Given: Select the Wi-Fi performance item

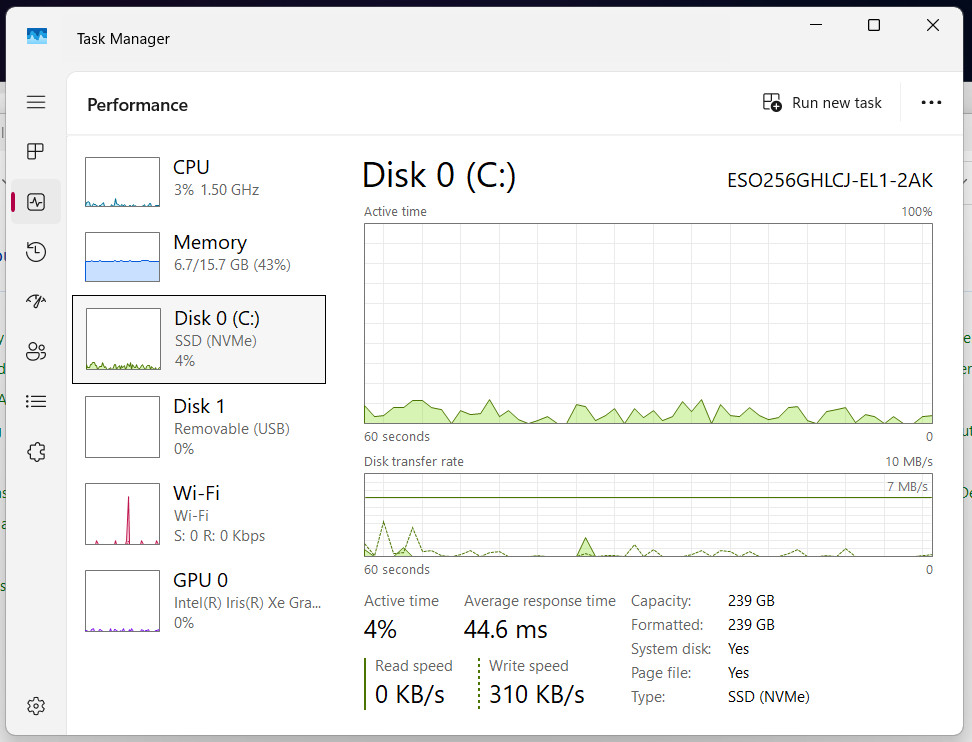Looking at the screenshot, I should pyautogui.click(x=199, y=514).
